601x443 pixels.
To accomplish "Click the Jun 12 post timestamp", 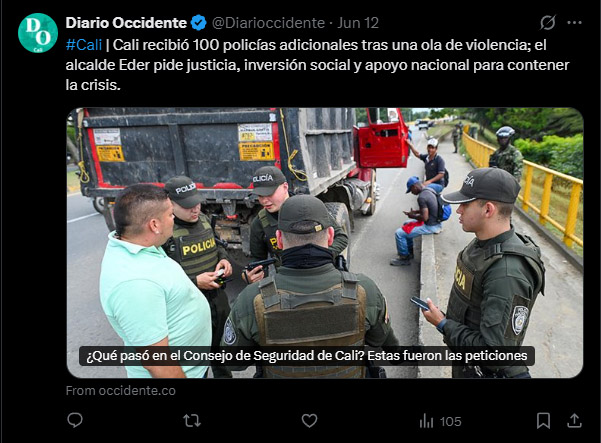I will (x=358, y=23).
